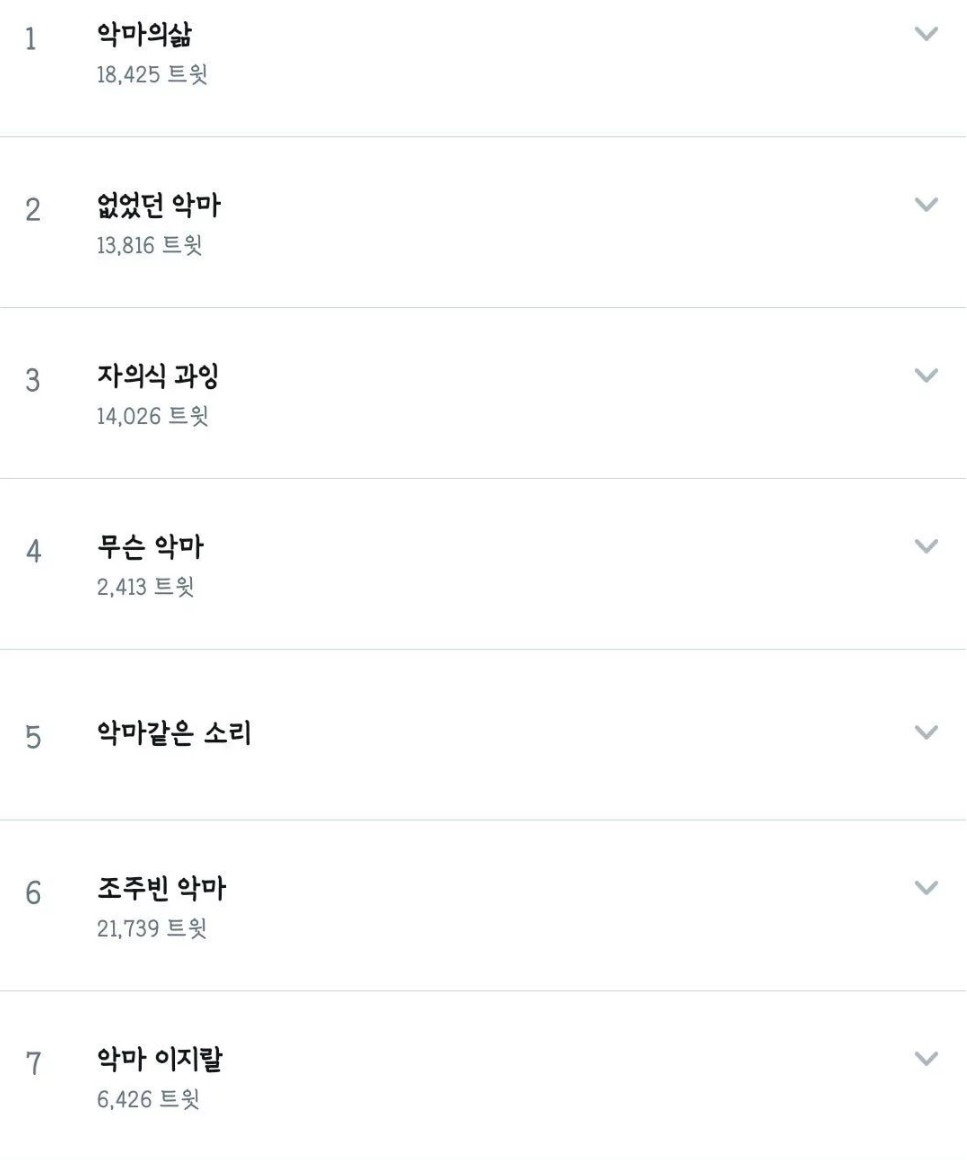This screenshot has height=1160, width=967.
Task: Expand the chevron next to 악마의삶
Action: click(927, 34)
